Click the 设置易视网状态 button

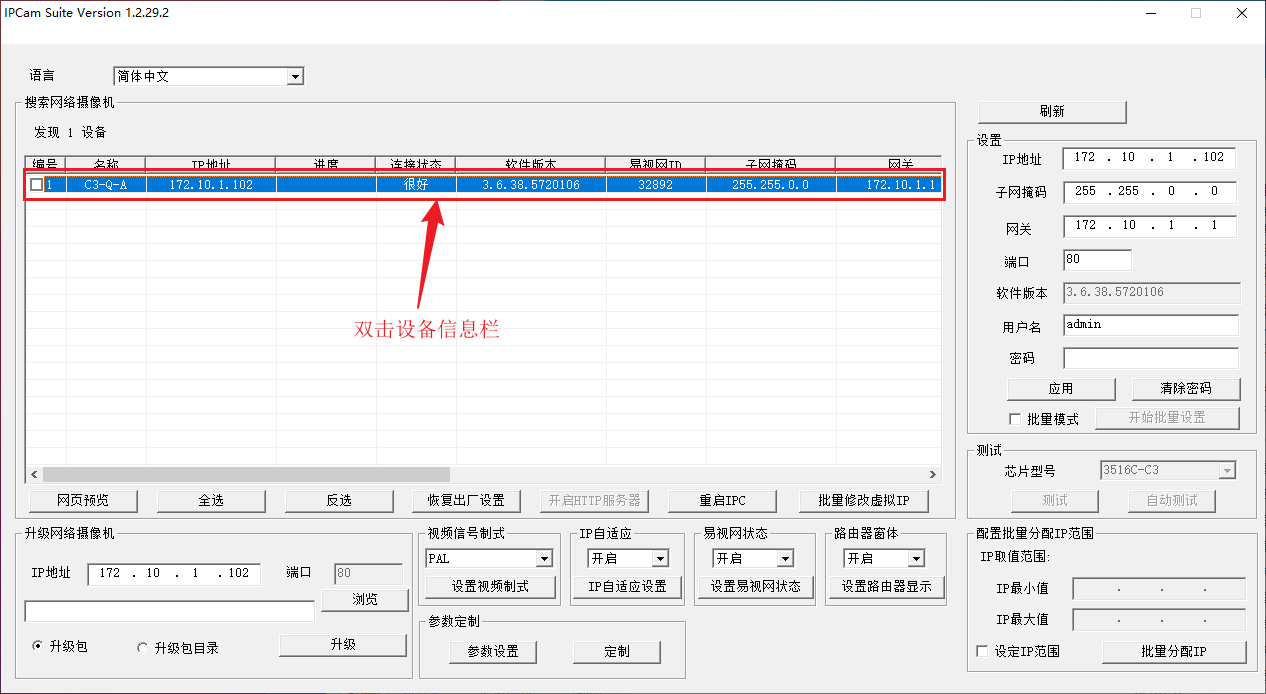coord(755,587)
